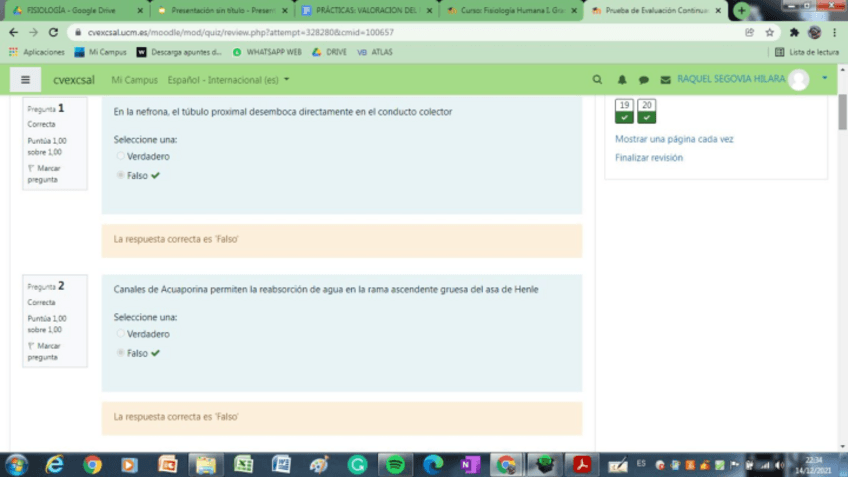Jump to question 19 in quiz navigation
The image size is (848, 477).
pos(624,111)
